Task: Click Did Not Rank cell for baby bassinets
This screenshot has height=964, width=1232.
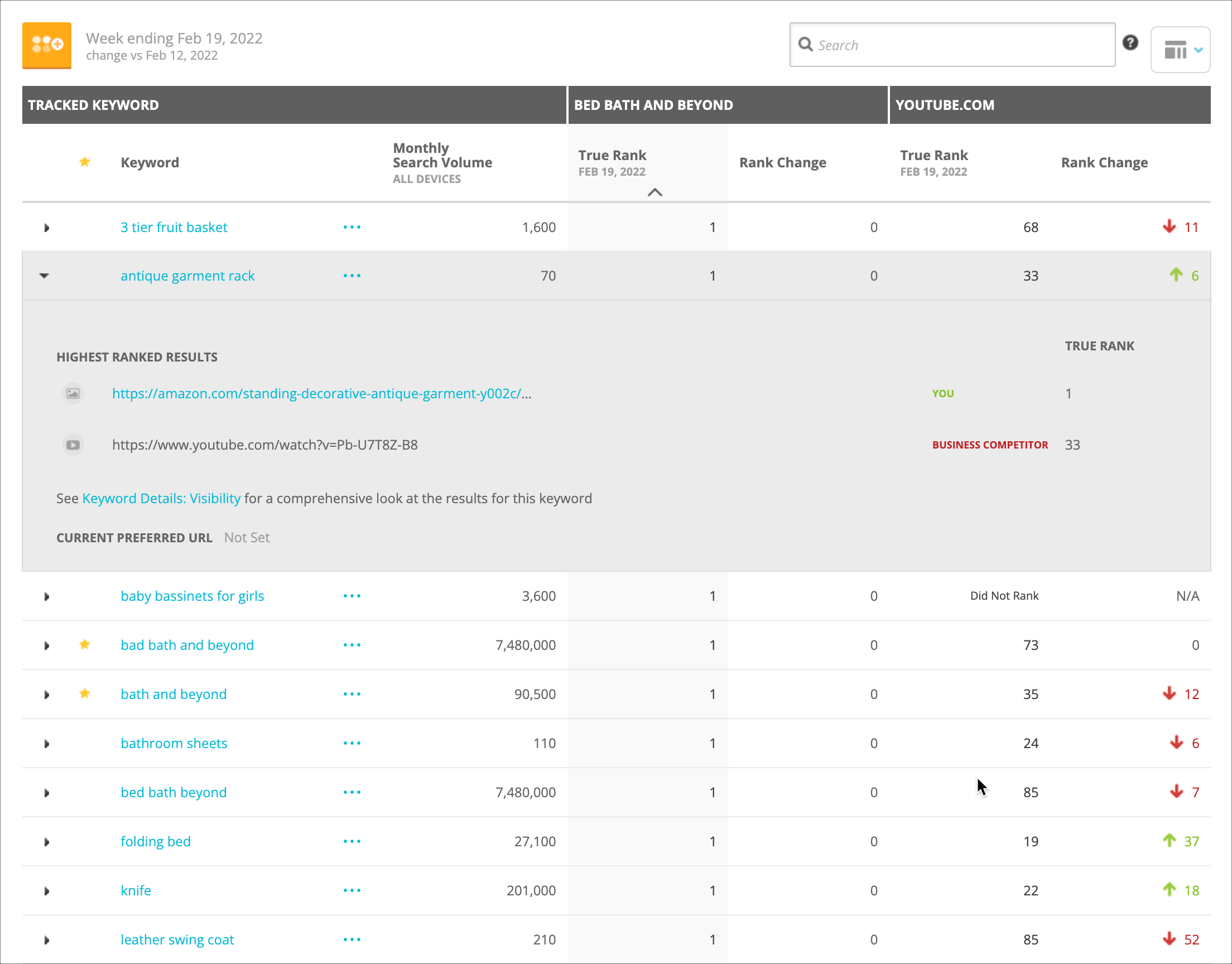Action: pyautogui.click(x=1004, y=596)
